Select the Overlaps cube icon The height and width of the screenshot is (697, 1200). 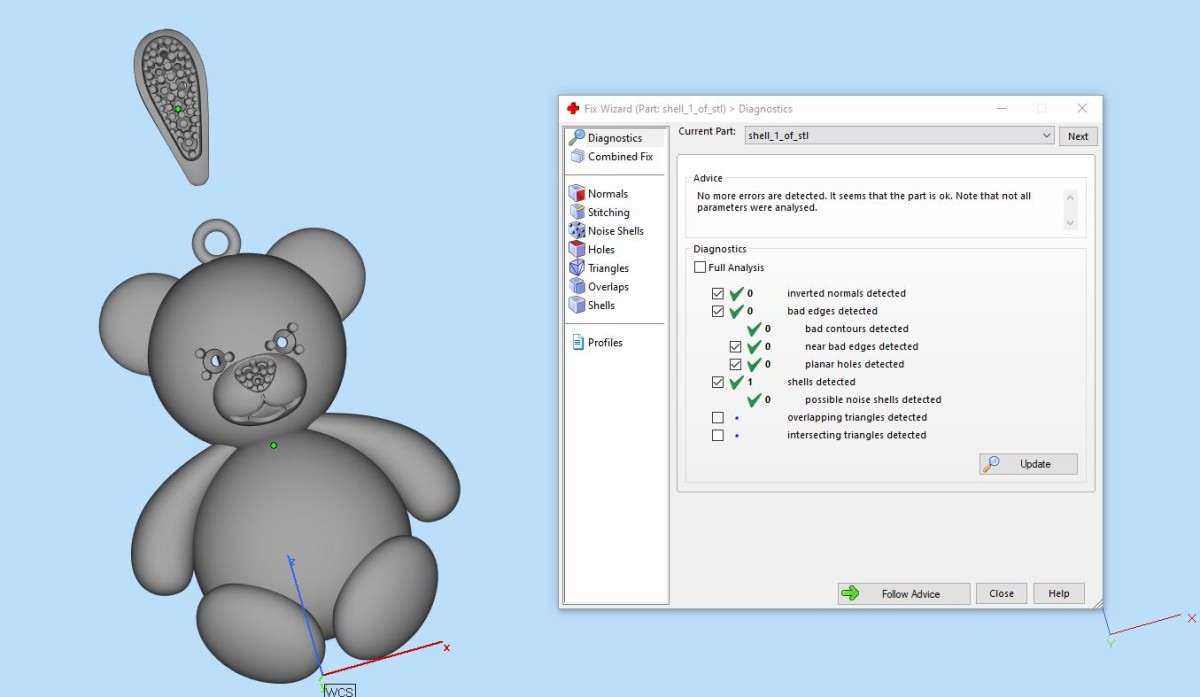pyautogui.click(x=577, y=287)
